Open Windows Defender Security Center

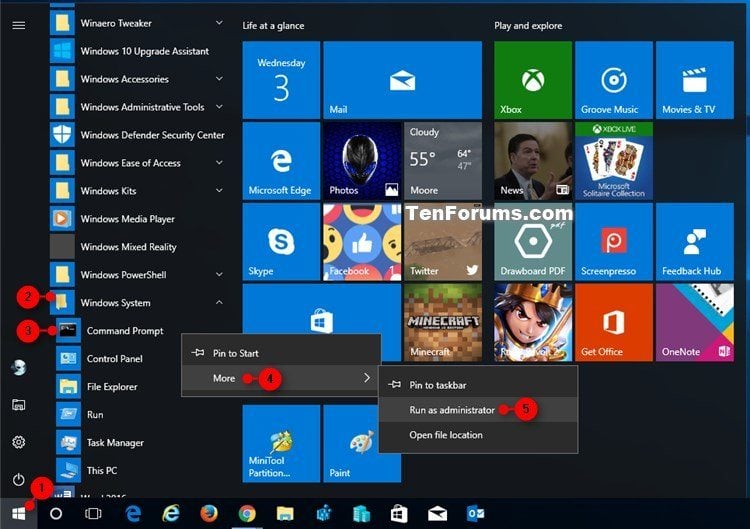coord(138,135)
